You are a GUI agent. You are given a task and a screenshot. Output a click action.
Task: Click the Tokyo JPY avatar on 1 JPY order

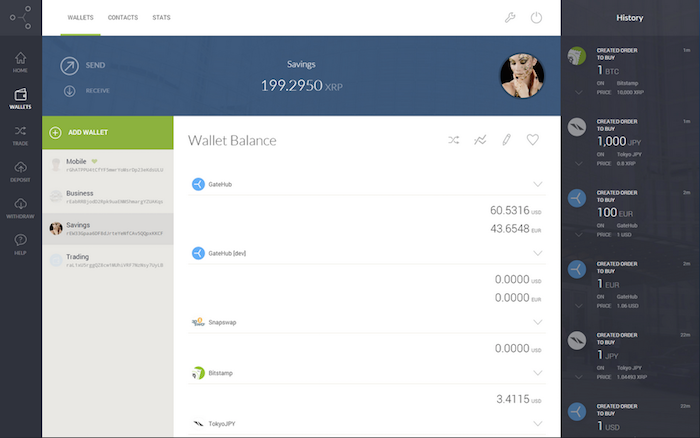[577, 340]
